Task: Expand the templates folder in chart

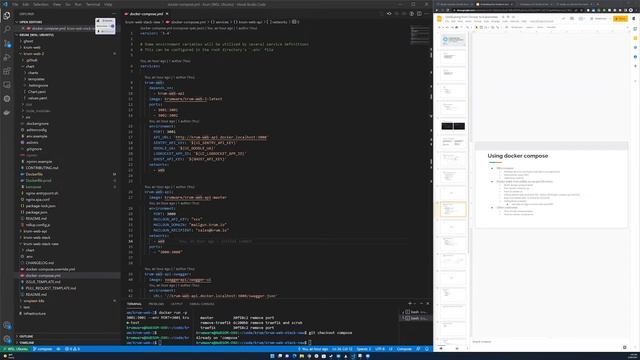Action: pyautogui.click(x=36, y=79)
